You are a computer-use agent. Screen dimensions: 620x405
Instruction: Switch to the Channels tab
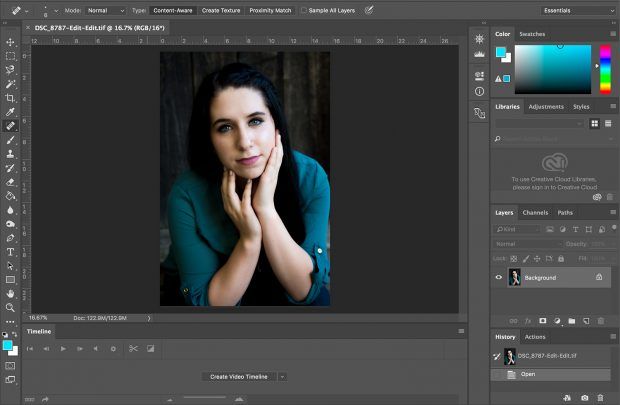535,212
